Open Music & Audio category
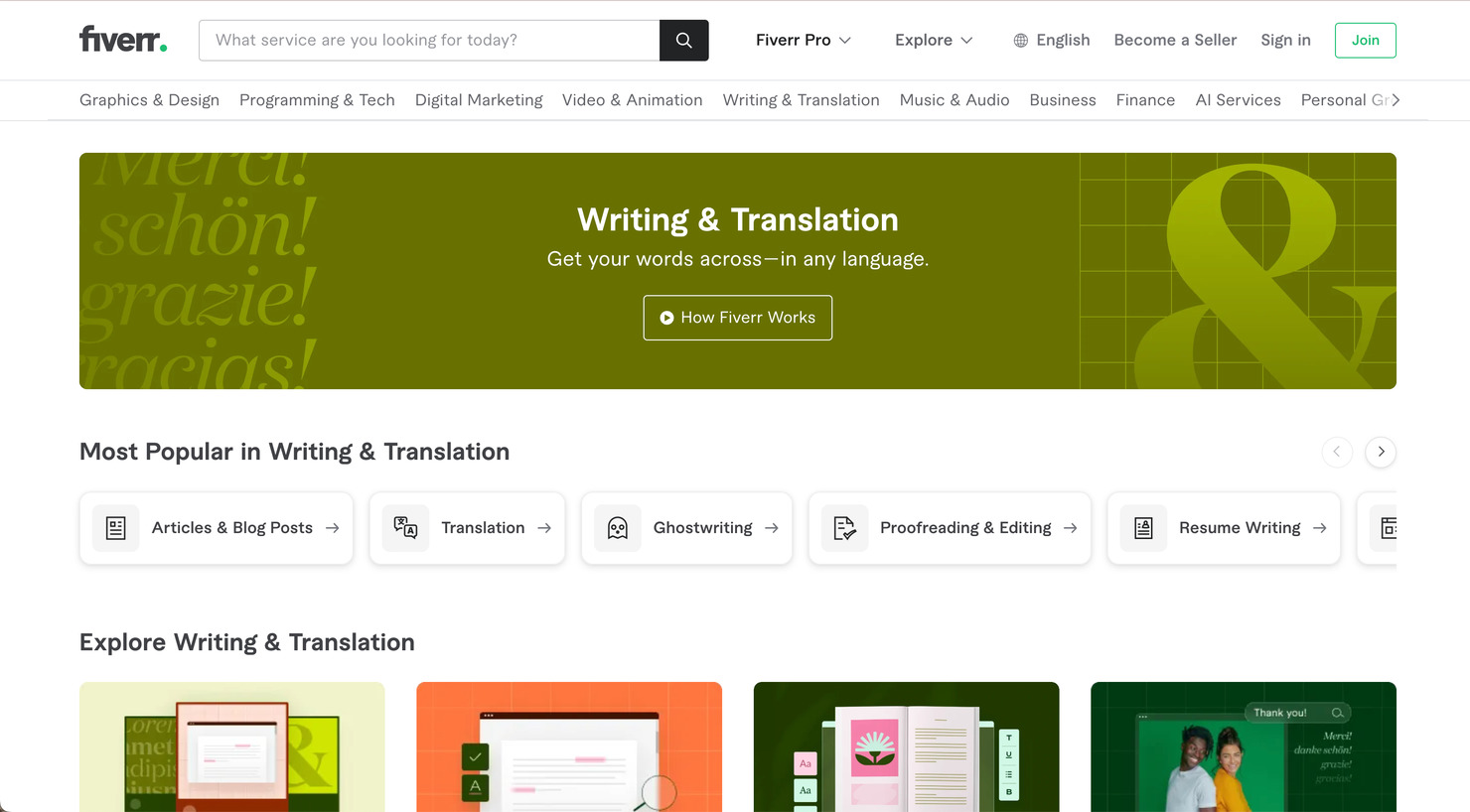This screenshot has width=1470, height=812. (x=955, y=100)
